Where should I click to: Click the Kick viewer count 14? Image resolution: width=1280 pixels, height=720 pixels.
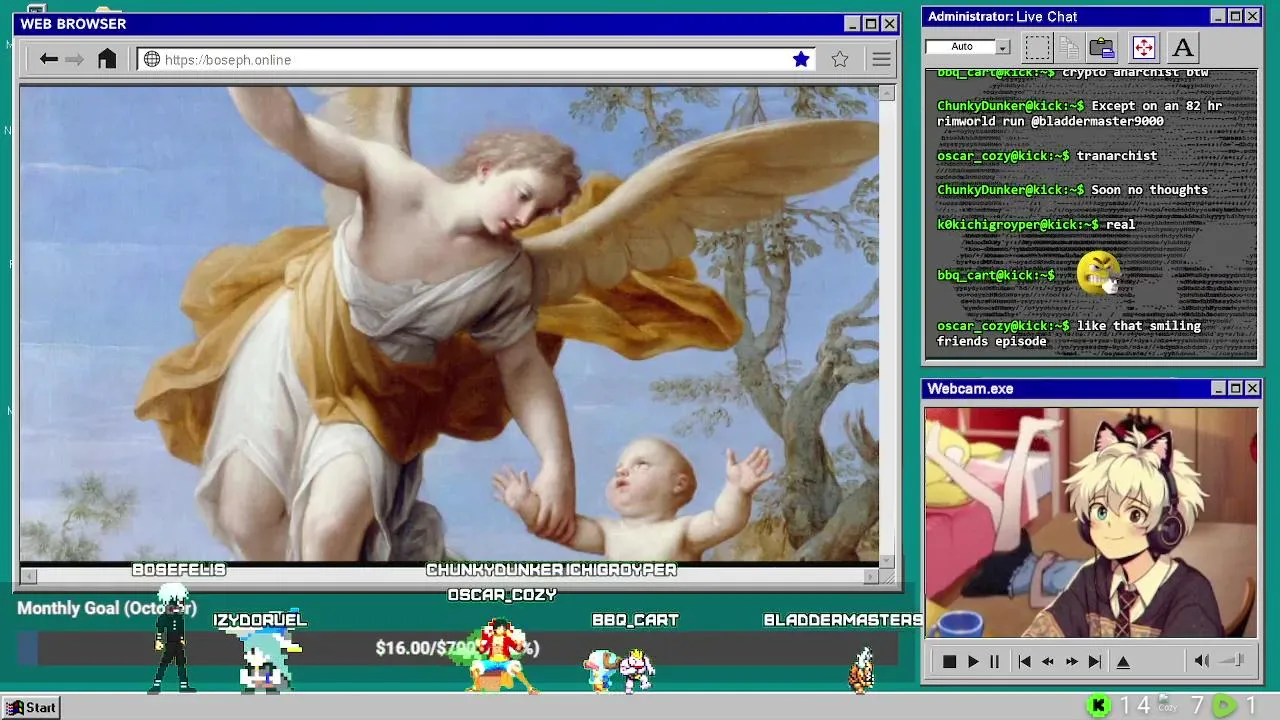click(1135, 706)
